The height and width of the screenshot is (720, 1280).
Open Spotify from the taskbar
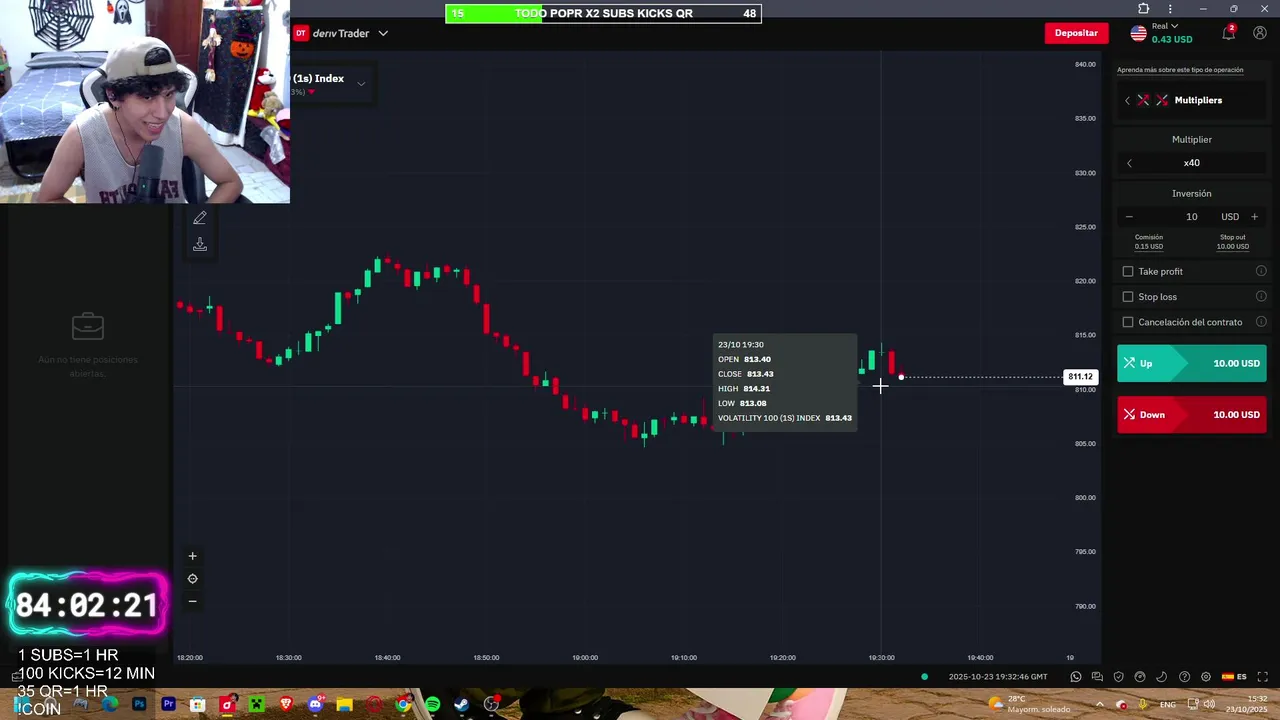[432, 705]
